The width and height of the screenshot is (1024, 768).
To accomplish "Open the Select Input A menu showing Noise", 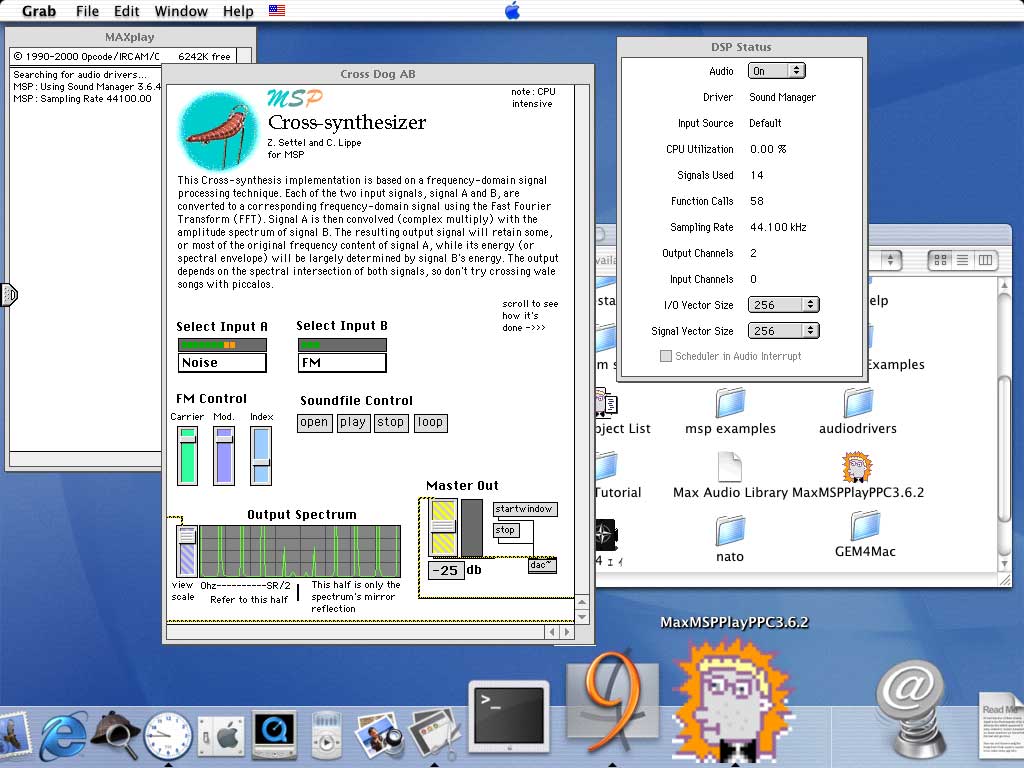I will (x=222, y=363).
